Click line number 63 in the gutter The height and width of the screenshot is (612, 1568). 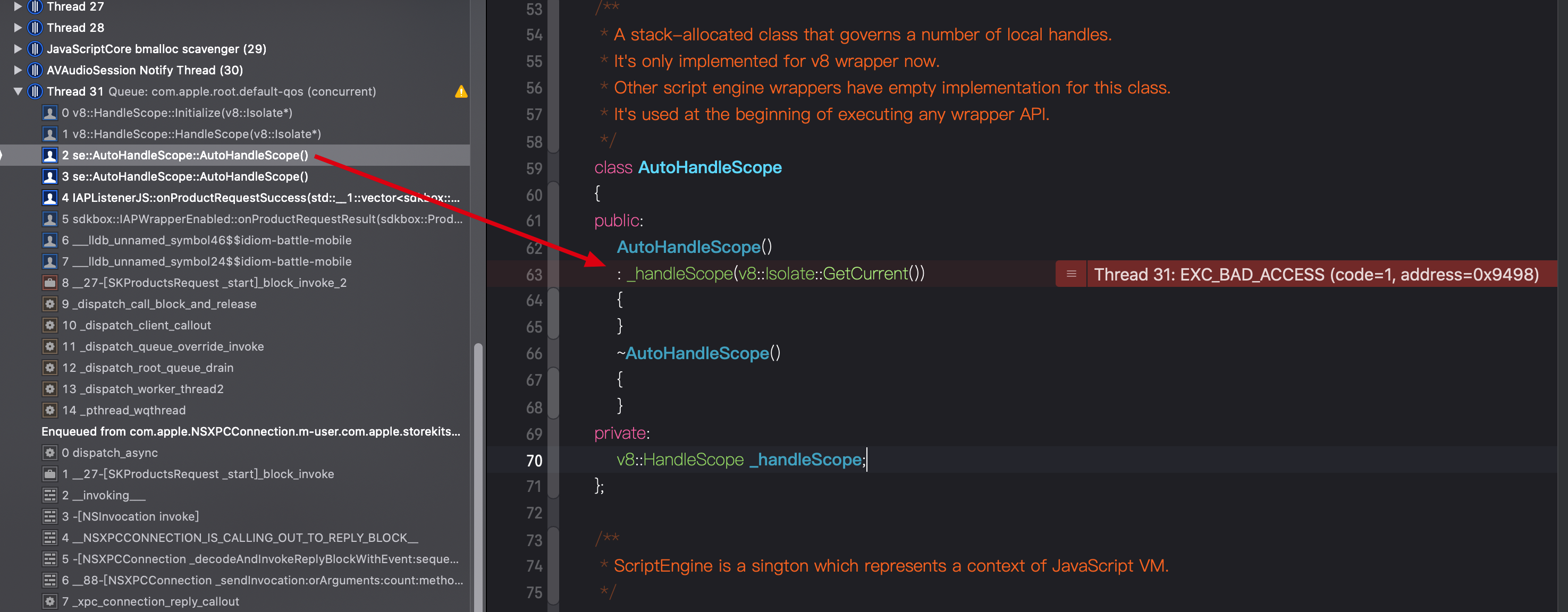pyautogui.click(x=533, y=275)
